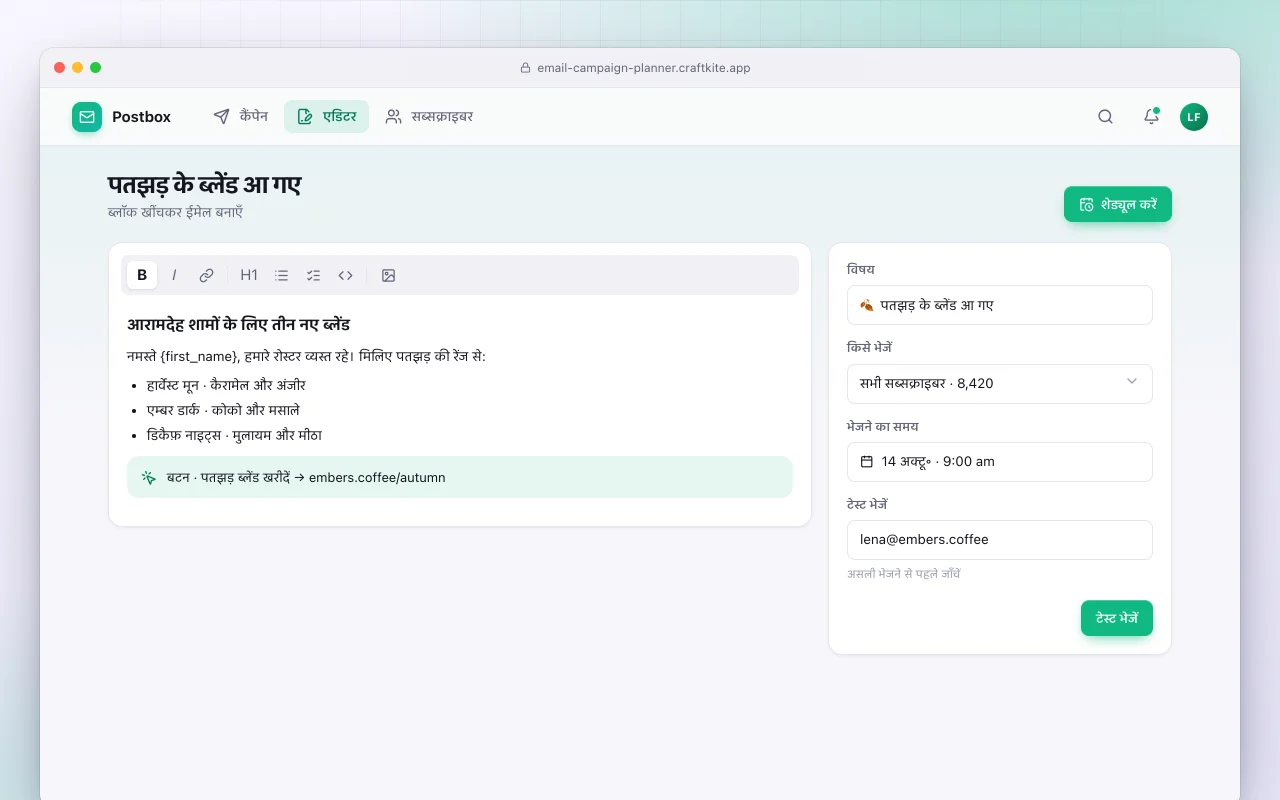The width and height of the screenshot is (1280, 800).
Task: Go to the सब्सक्राइबर tab
Action: [x=429, y=117]
